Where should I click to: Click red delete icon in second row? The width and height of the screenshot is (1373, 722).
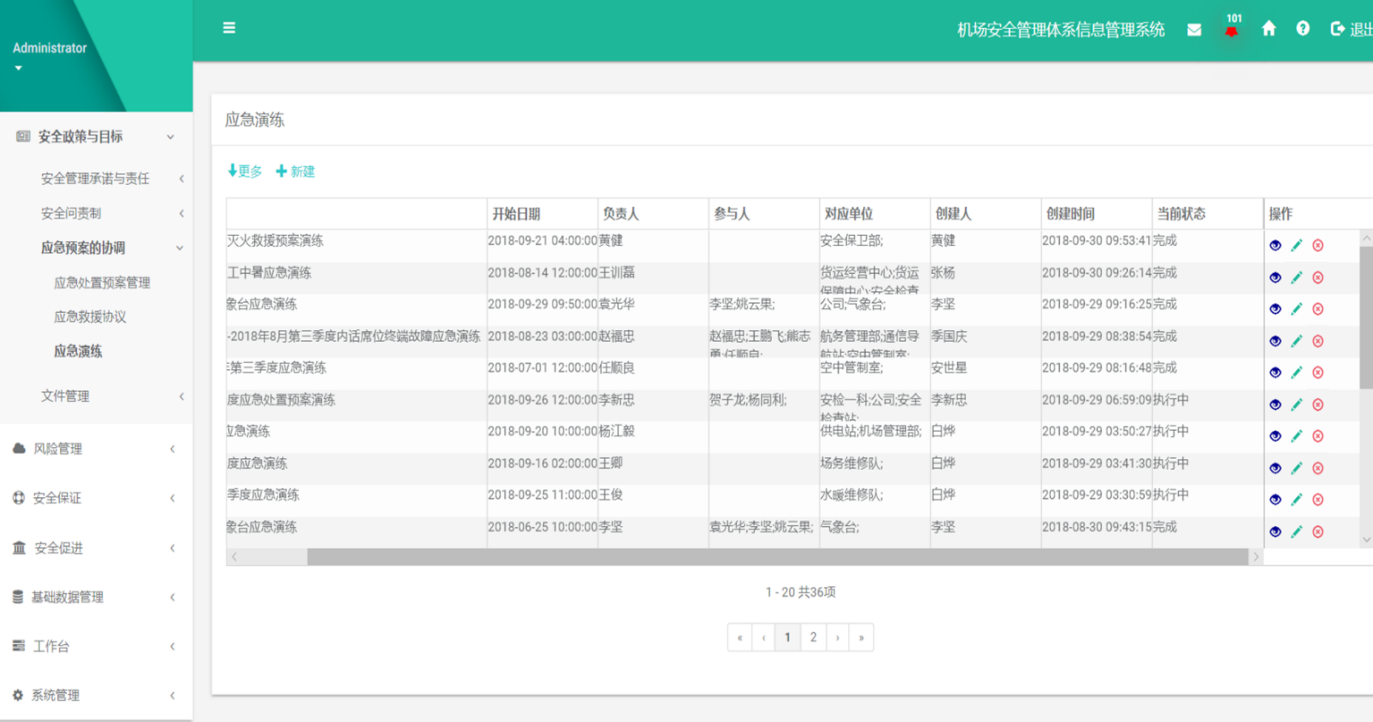pos(1318,277)
